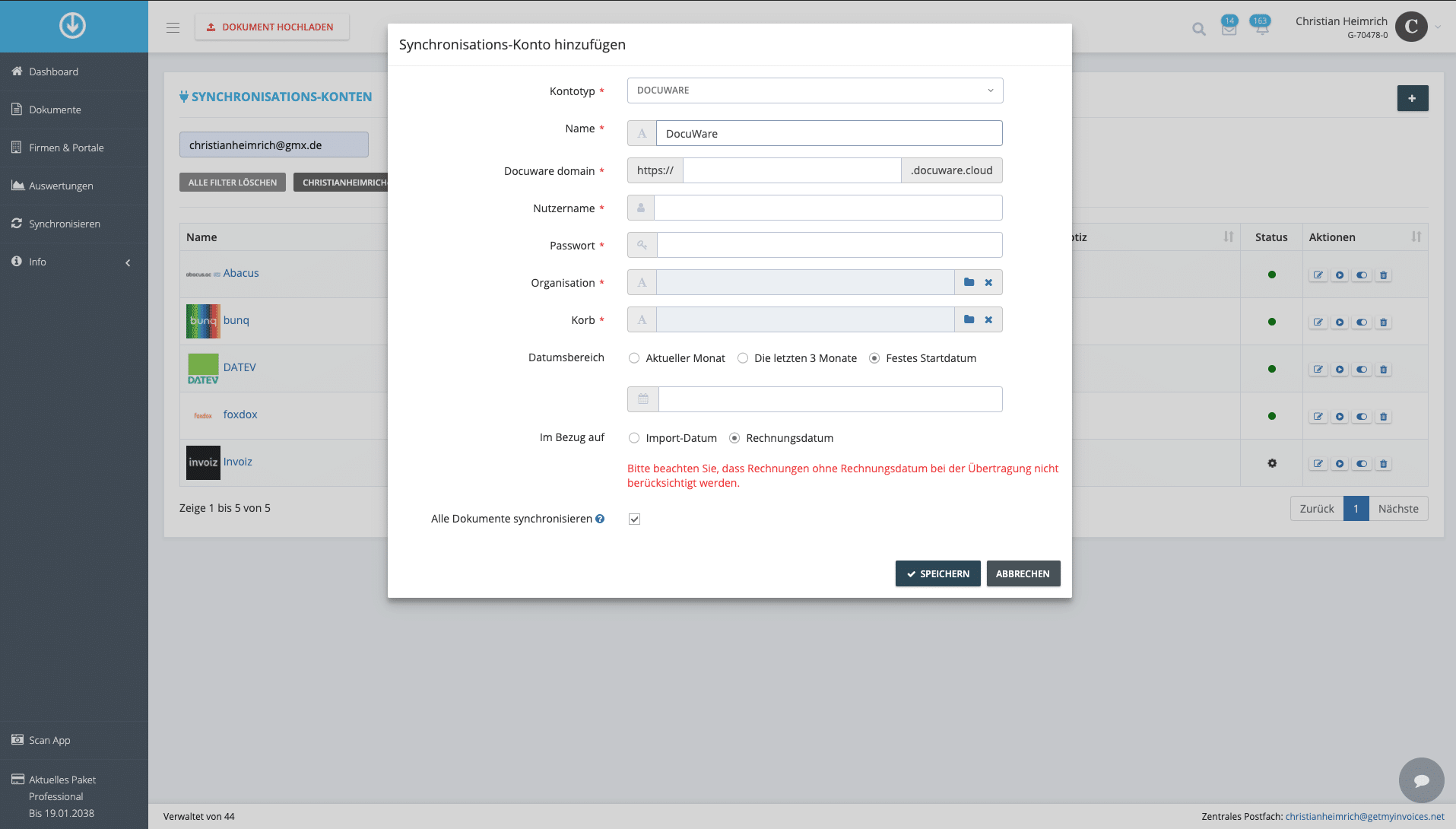Screen dimensions: 1456x829
Task: Uncheck Alle Dokumente synchronisieren checkbox
Action: 635,519
